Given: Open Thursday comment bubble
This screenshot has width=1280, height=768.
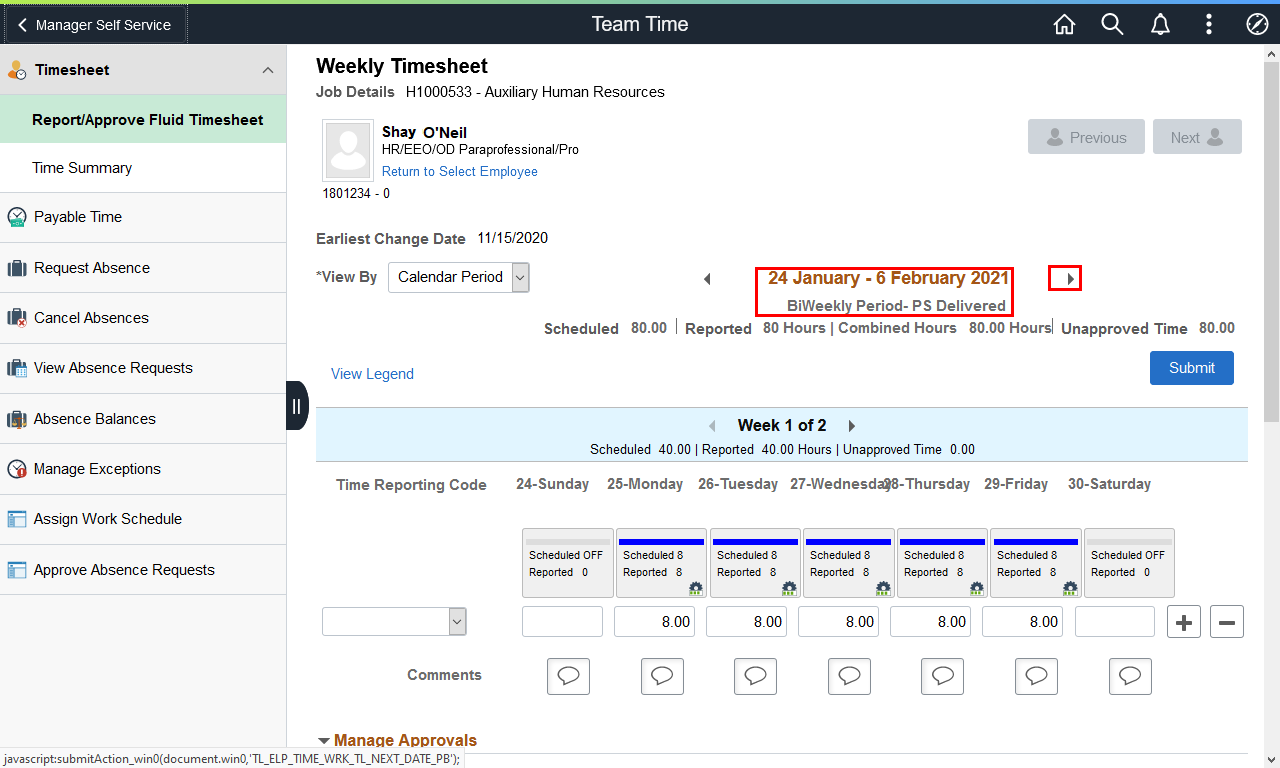Looking at the screenshot, I should coord(942,676).
